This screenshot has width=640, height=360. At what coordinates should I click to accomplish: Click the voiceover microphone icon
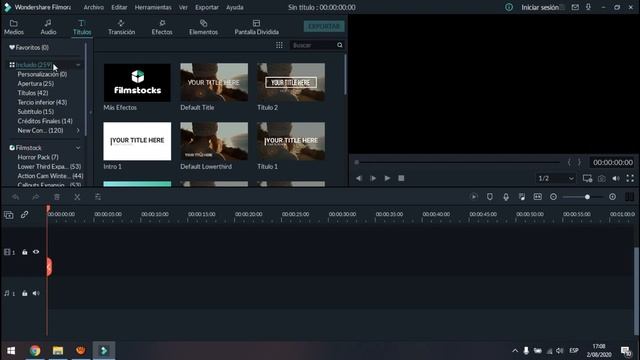(506, 197)
